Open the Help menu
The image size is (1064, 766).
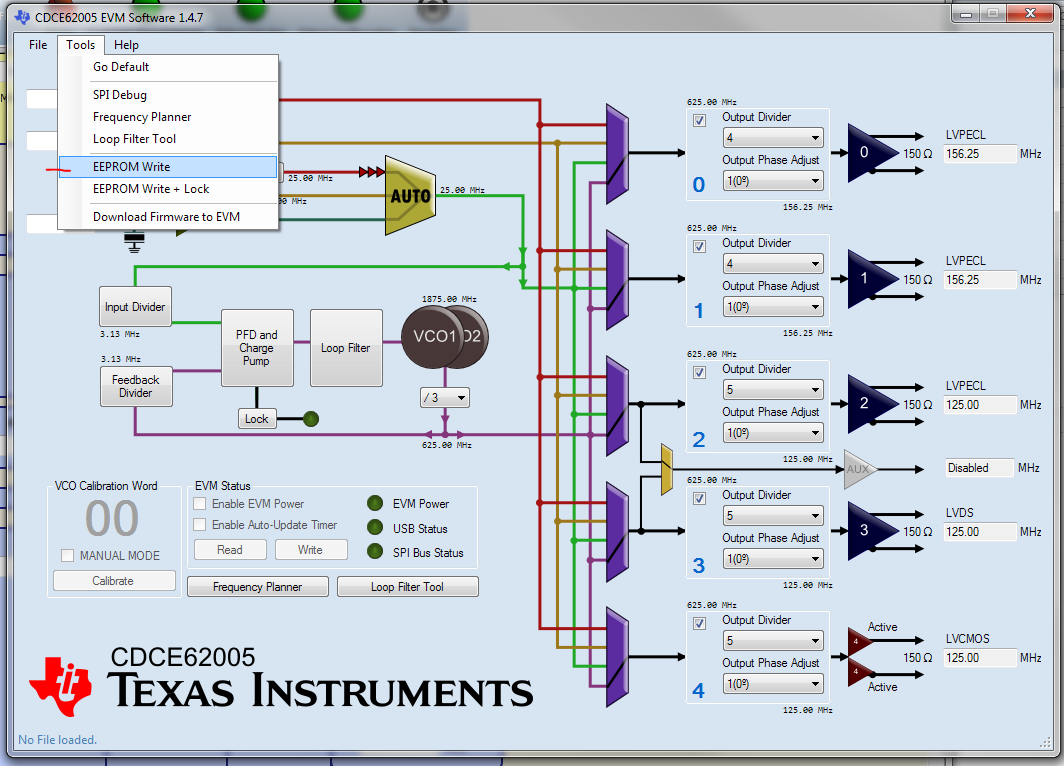click(126, 45)
